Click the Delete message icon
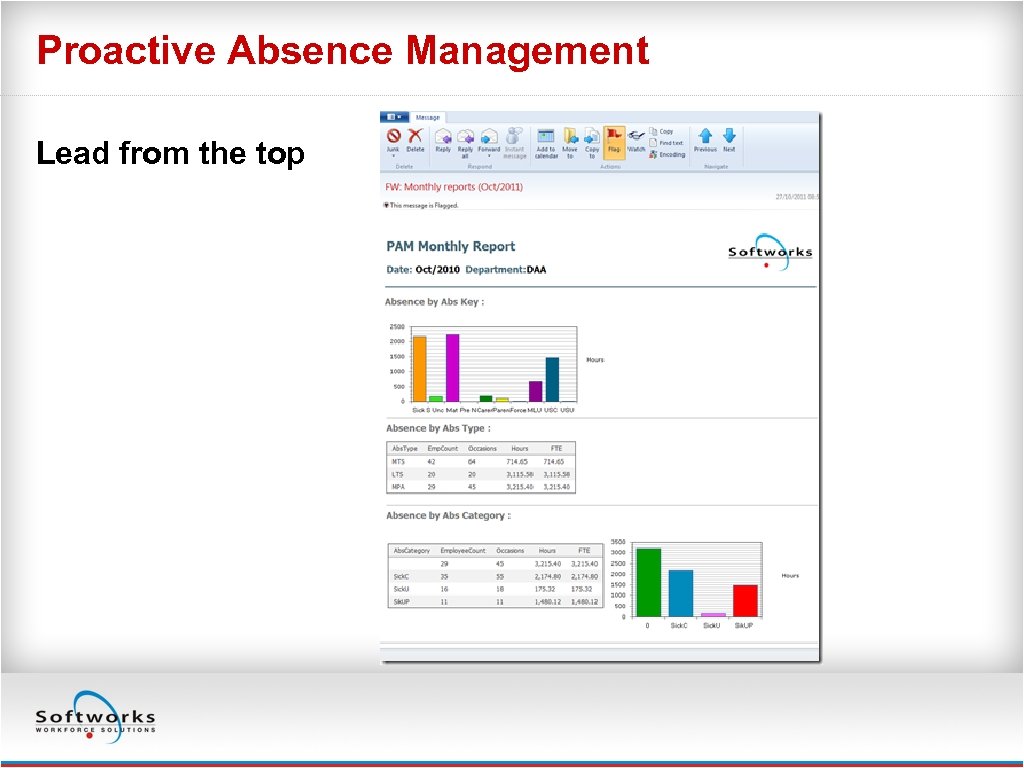1024x768 pixels. 415,136
